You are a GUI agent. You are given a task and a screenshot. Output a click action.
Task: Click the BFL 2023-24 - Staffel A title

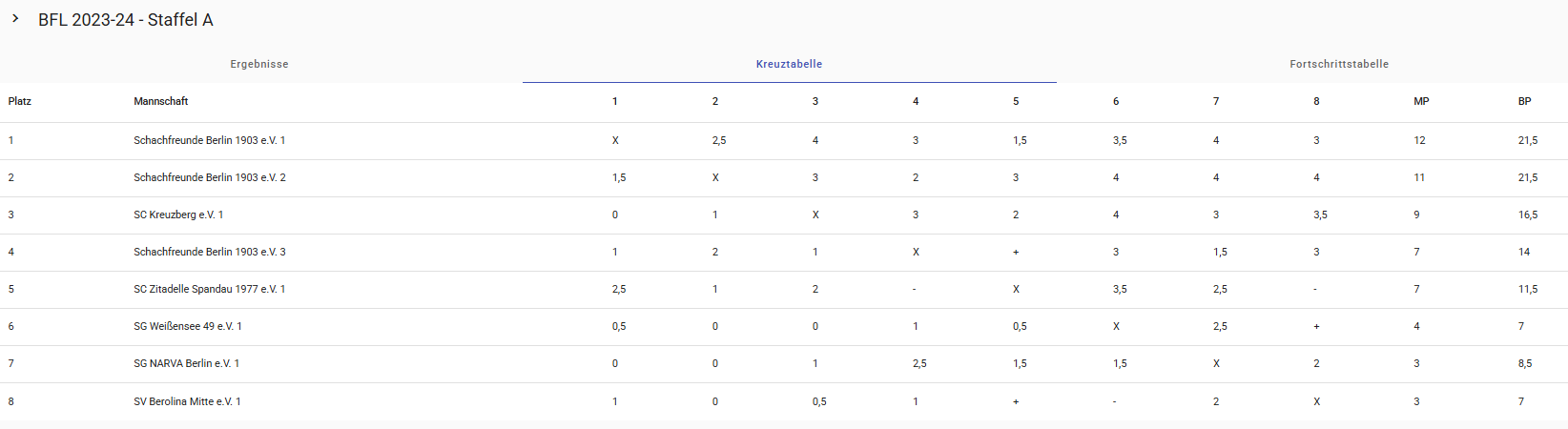click(x=125, y=20)
